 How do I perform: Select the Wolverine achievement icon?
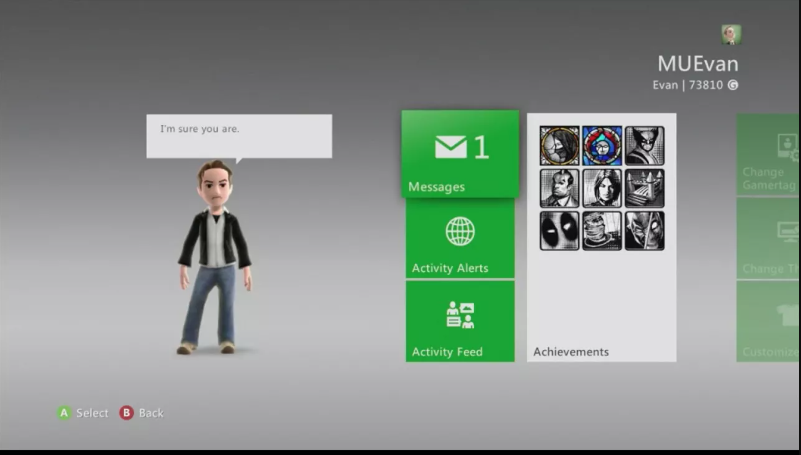point(645,146)
